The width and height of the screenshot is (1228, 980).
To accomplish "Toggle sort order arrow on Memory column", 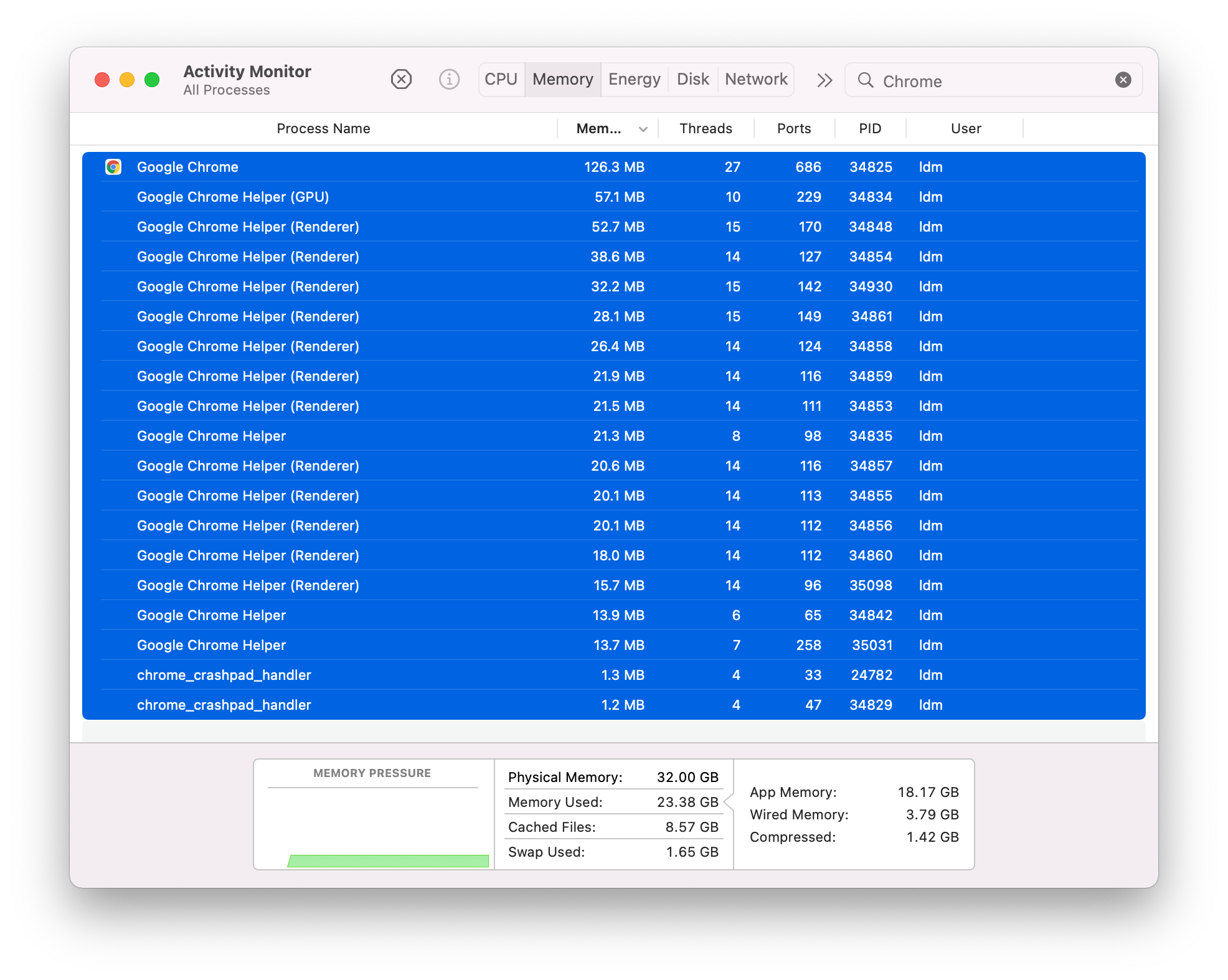I will [x=643, y=130].
